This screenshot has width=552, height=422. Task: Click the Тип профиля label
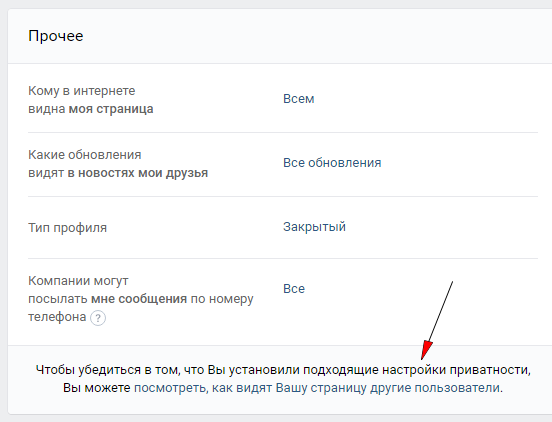click(x=67, y=228)
